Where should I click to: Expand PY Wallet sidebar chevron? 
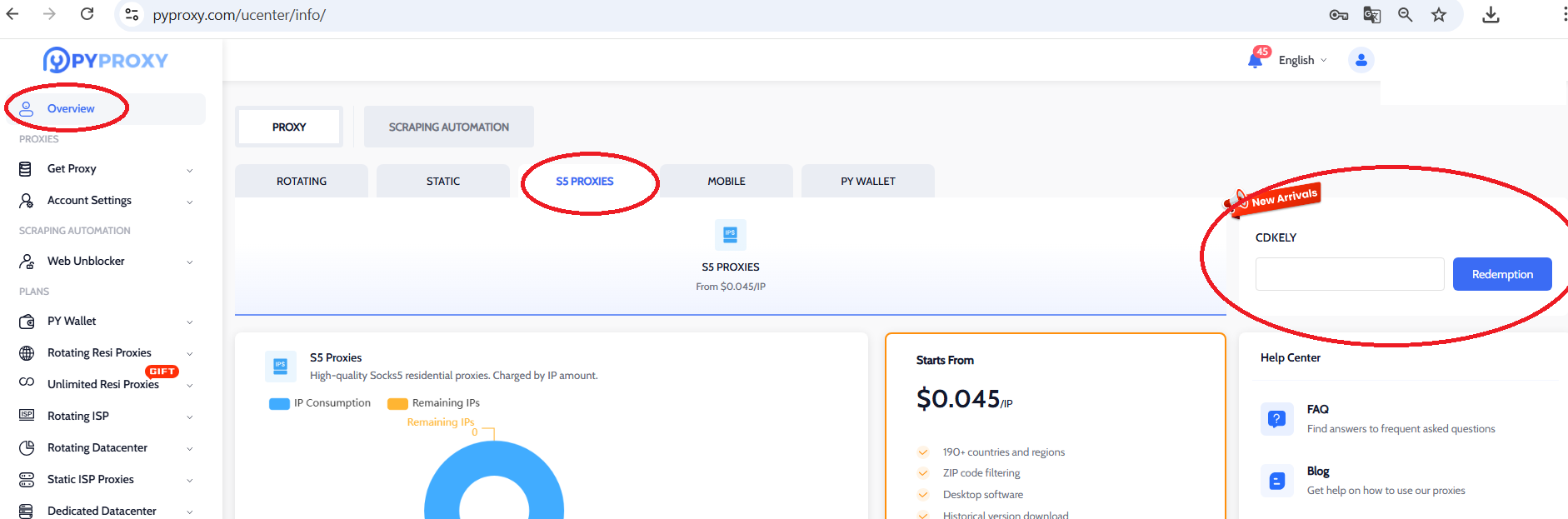[x=190, y=322]
